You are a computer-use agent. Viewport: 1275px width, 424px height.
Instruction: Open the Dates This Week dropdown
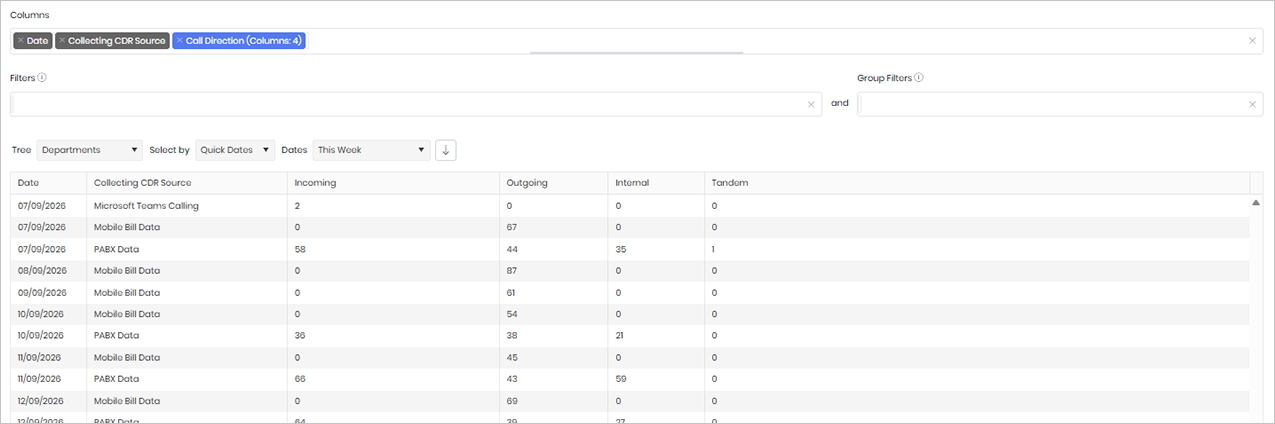[x=371, y=150]
